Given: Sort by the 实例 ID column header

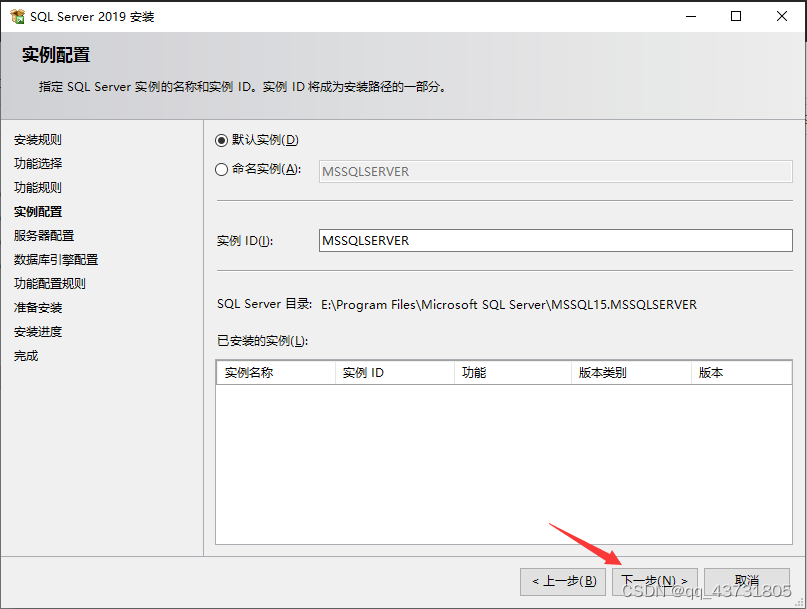Looking at the screenshot, I should (x=395, y=373).
